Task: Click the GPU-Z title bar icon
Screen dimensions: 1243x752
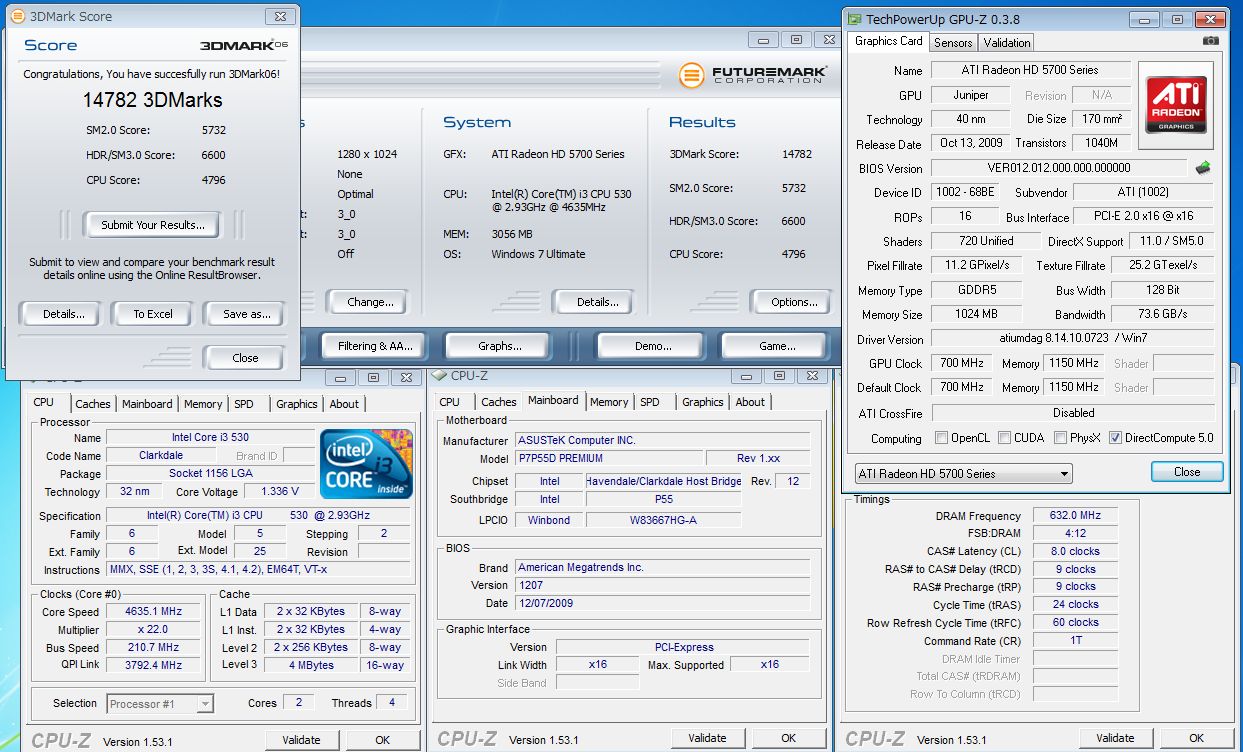Action: click(x=853, y=19)
